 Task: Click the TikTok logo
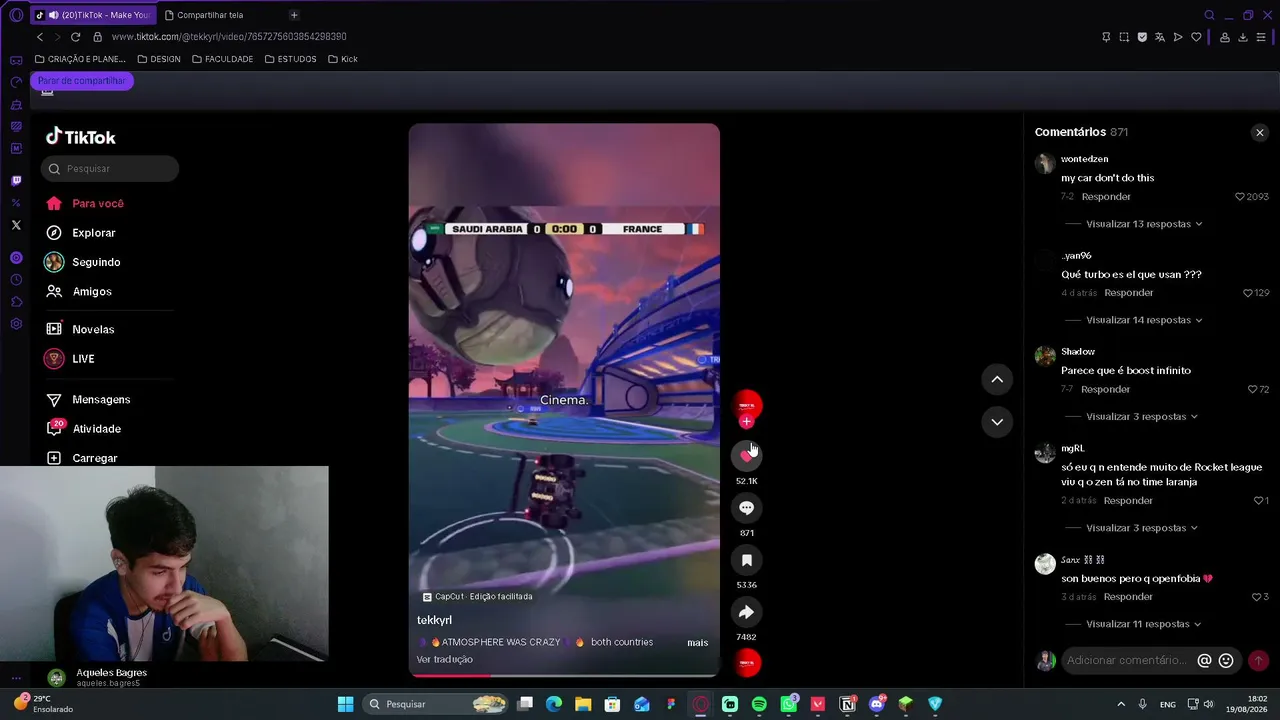pyautogui.click(x=81, y=137)
